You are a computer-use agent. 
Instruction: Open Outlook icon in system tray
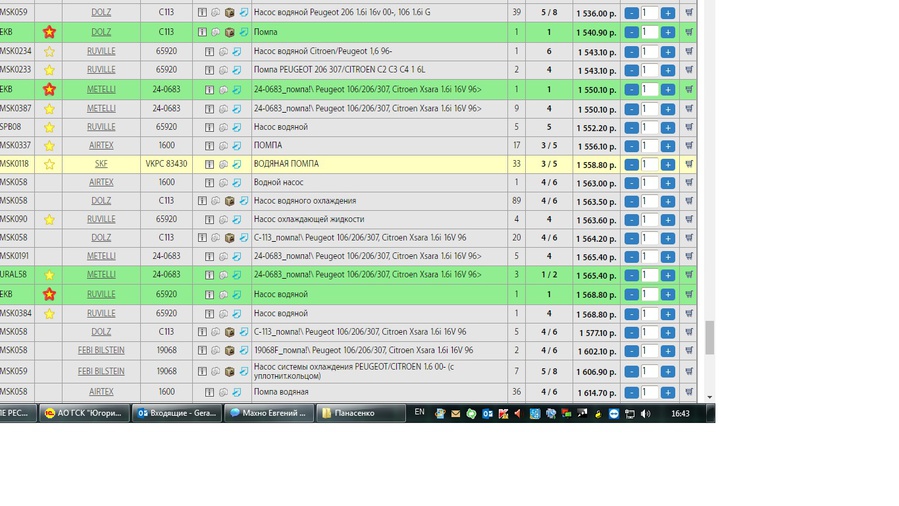[487, 414]
